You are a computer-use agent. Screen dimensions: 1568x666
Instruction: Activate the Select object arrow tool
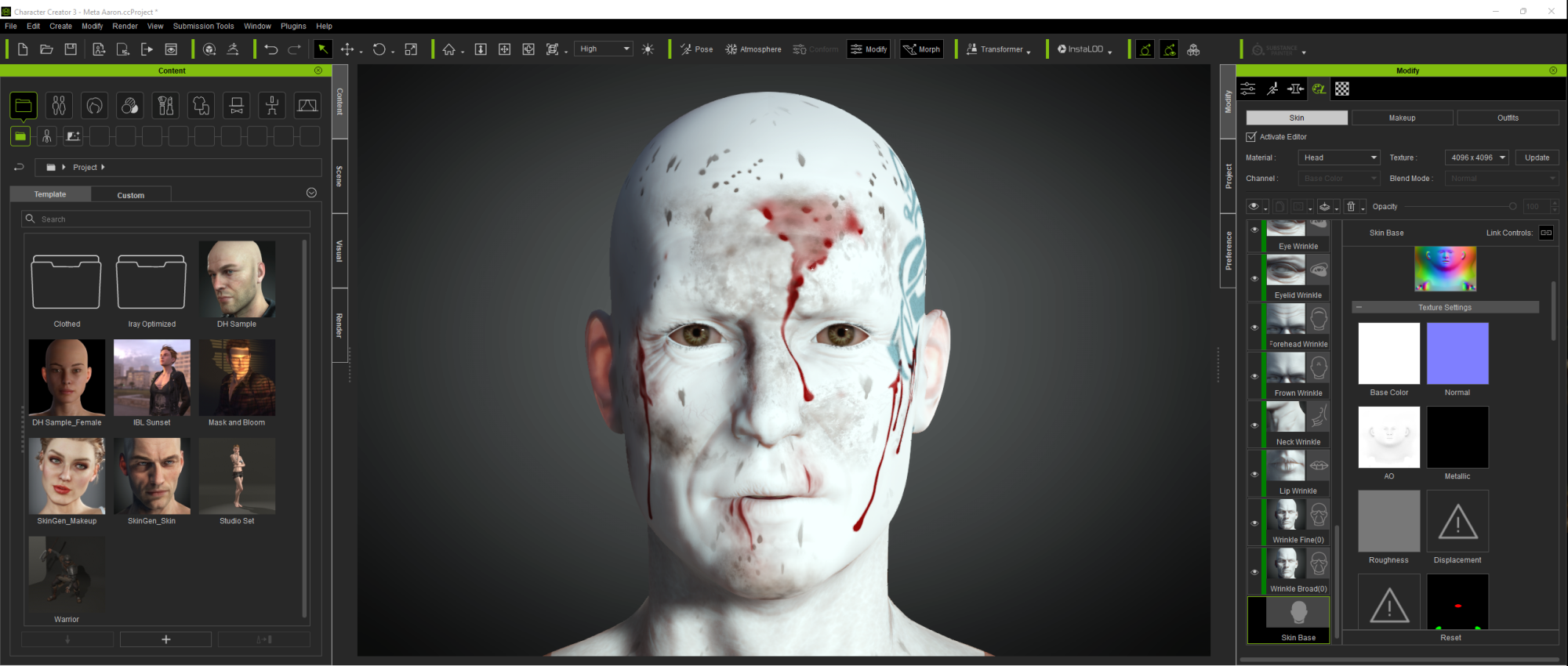click(x=322, y=49)
